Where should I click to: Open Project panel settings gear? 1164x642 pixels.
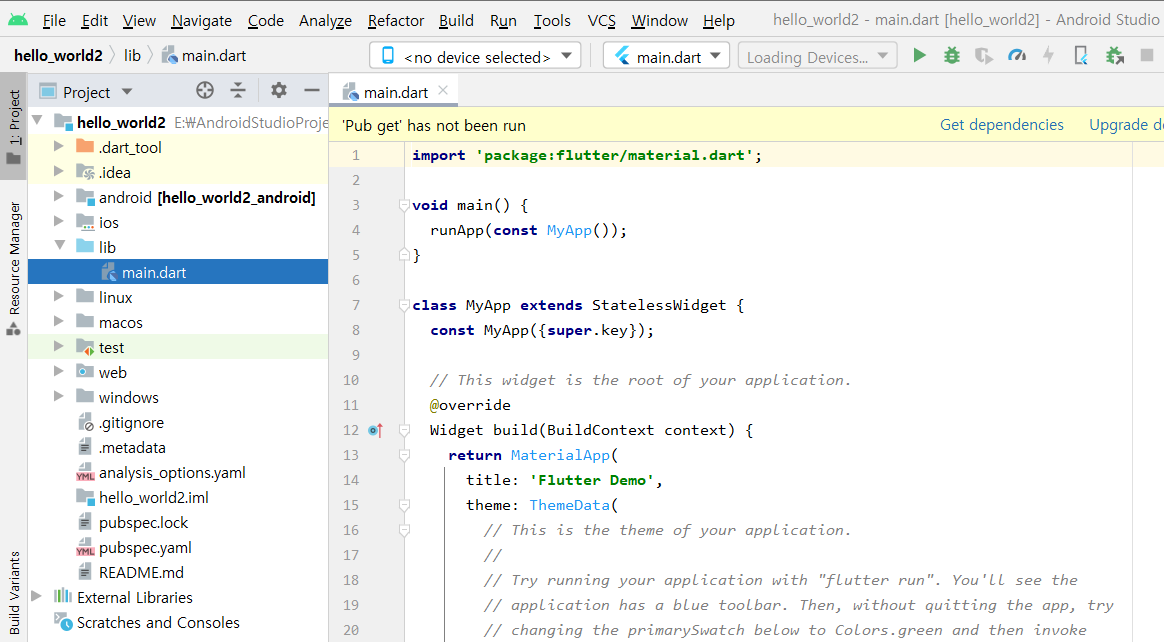[278, 91]
